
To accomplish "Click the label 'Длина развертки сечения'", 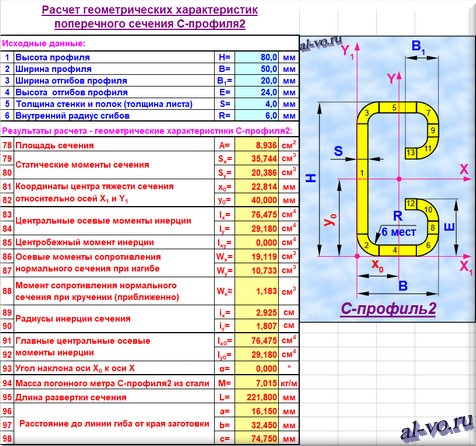I will click(71, 397).
